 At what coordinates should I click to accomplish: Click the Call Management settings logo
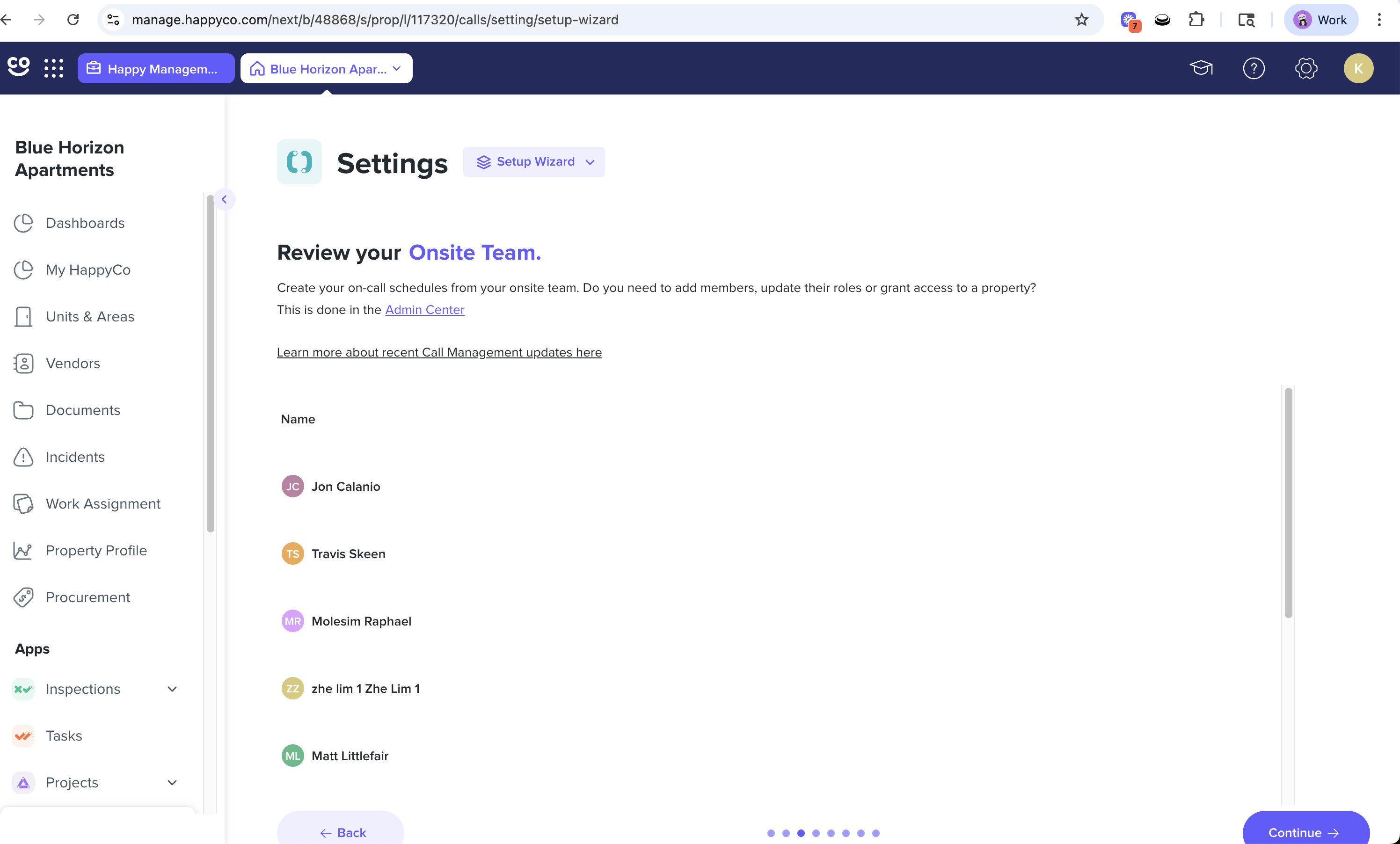coord(299,162)
